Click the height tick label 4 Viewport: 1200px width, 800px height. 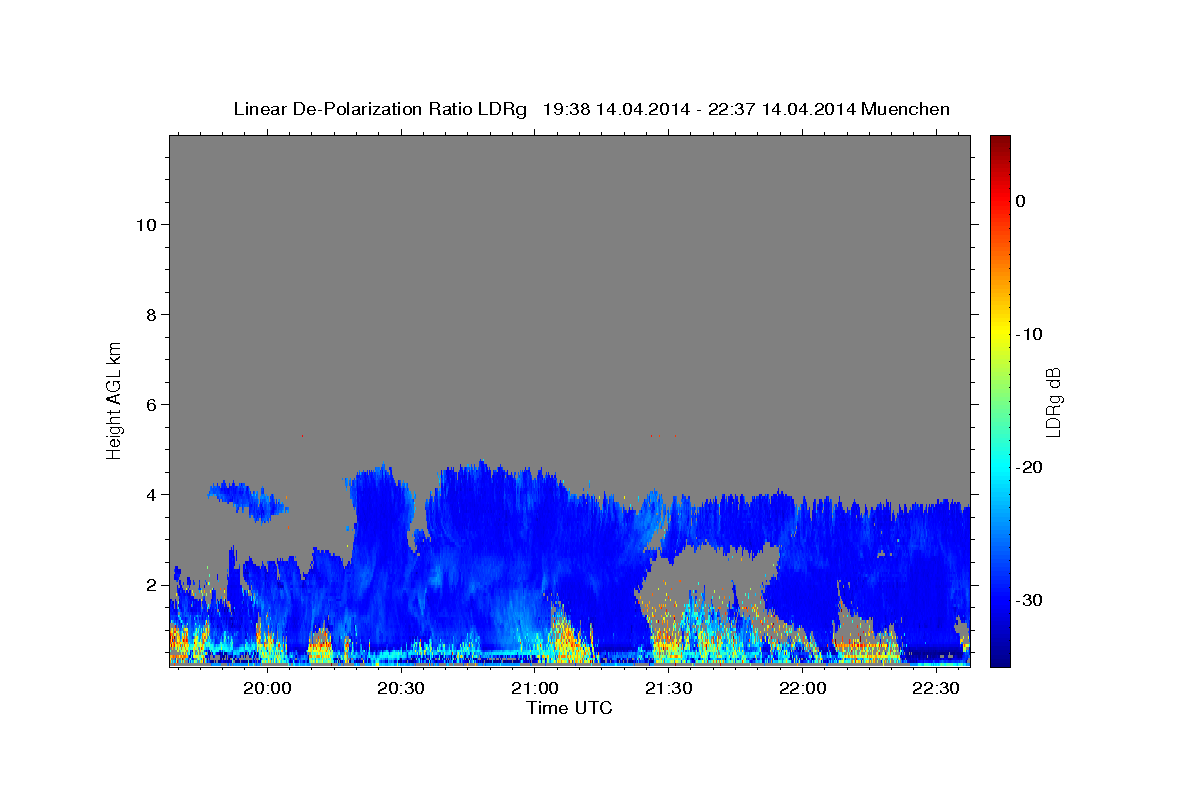pyautogui.click(x=152, y=494)
